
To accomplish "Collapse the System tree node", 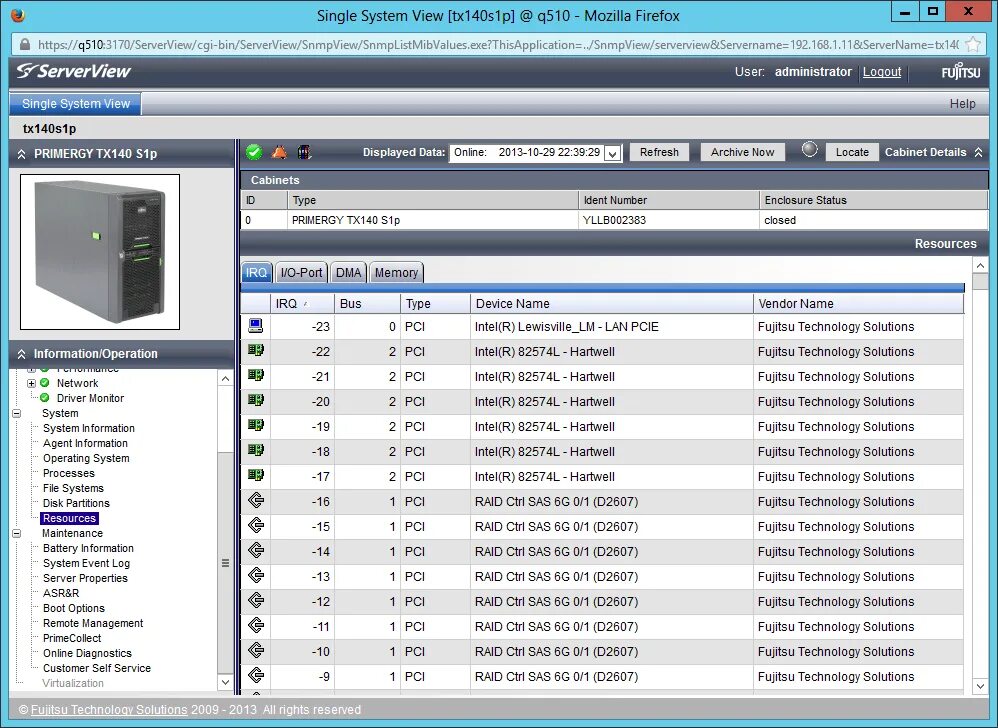I will (x=17, y=413).
